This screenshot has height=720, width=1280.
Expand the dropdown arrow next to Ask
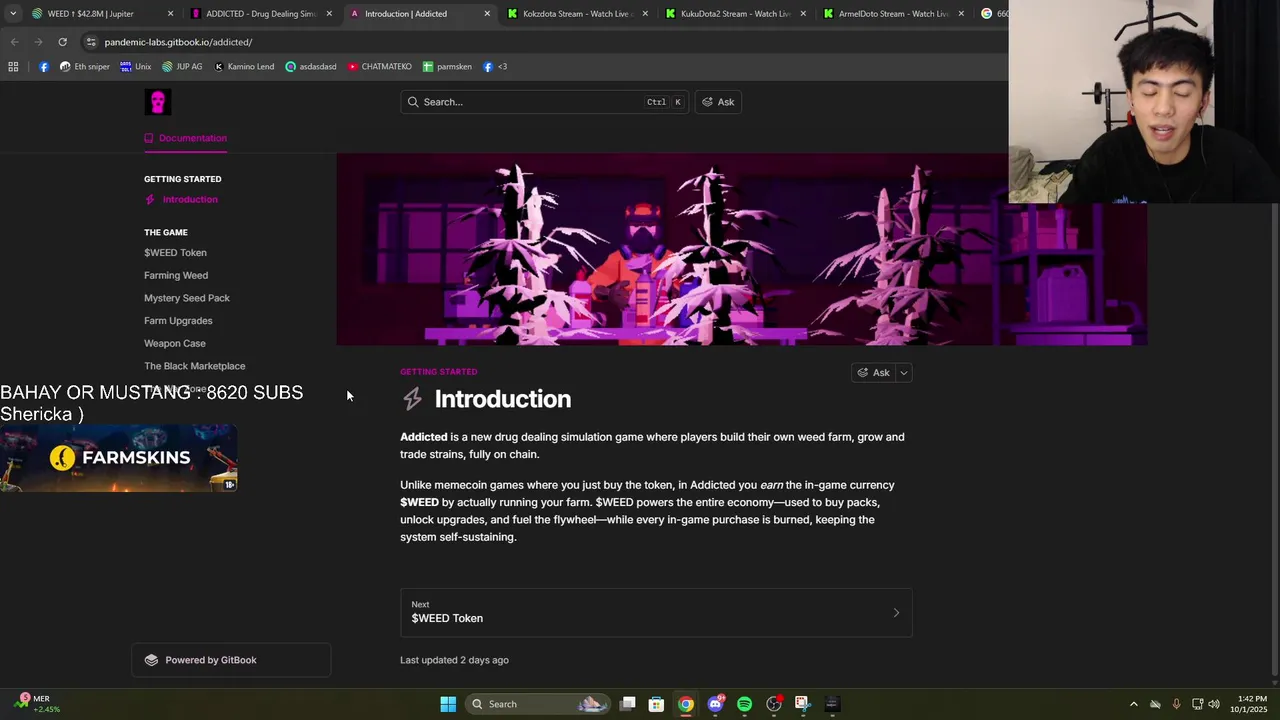pyautogui.click(x=904, y=373)
